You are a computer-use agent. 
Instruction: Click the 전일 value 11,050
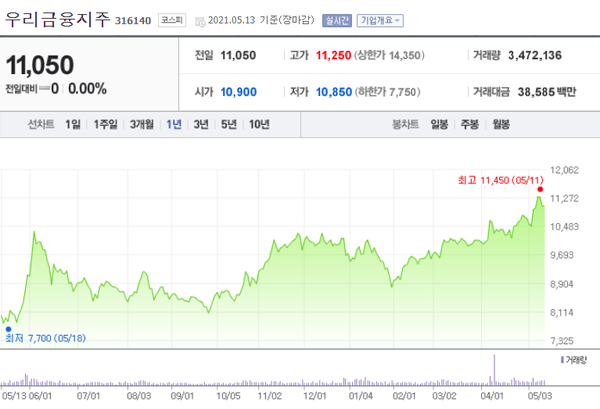coord(238,55)
